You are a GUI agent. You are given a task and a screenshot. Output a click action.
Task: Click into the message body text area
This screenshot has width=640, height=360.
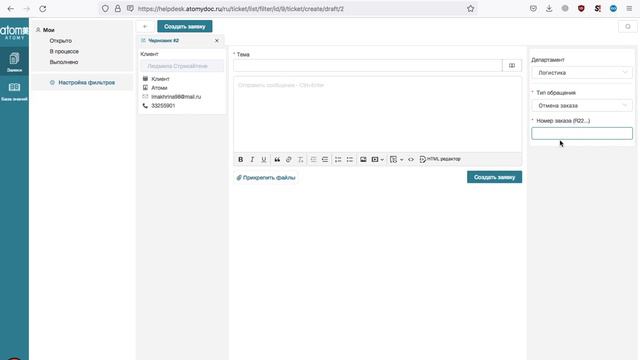[378, 114]
